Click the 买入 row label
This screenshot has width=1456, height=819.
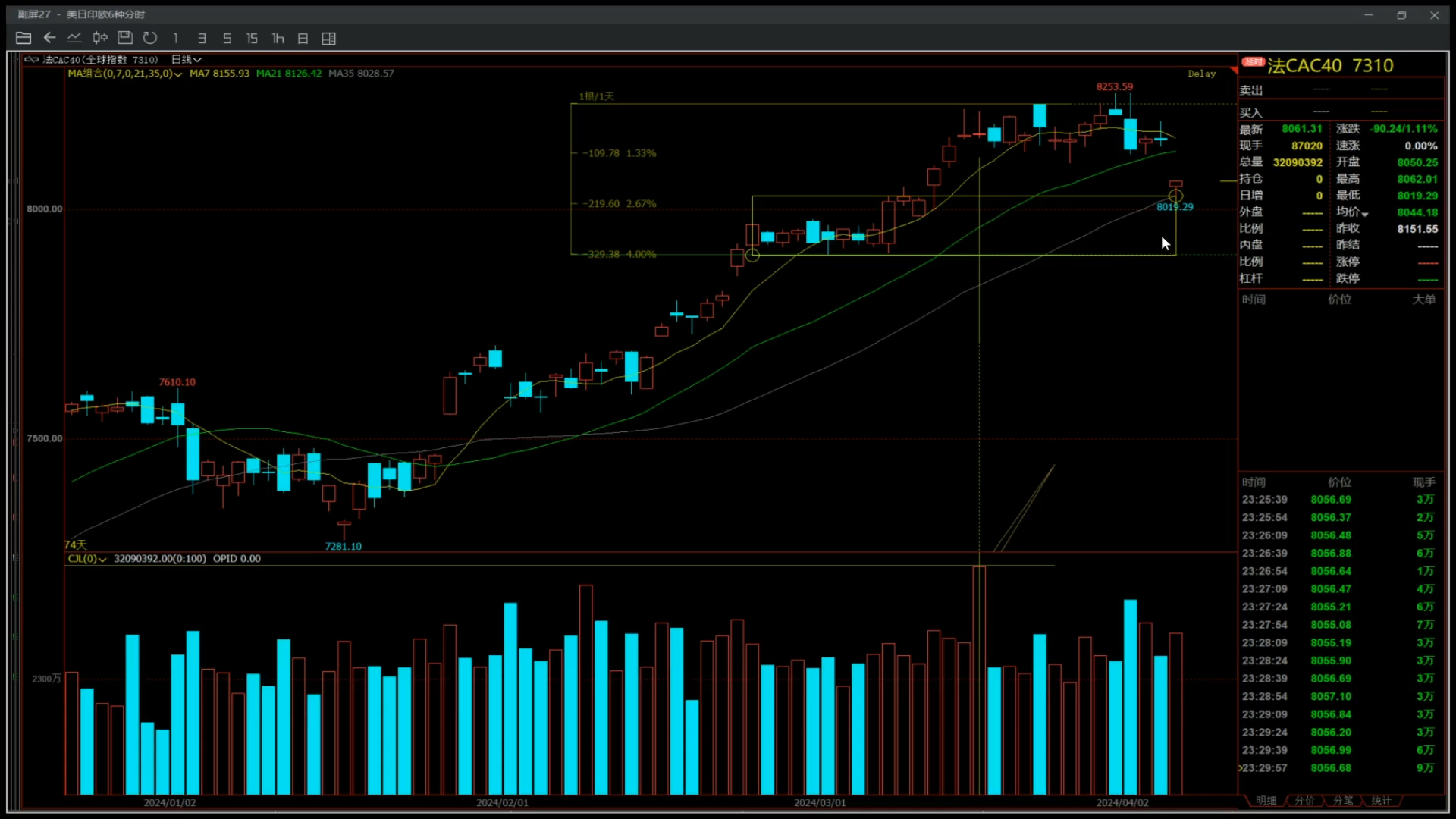(x=1251, y=112)
